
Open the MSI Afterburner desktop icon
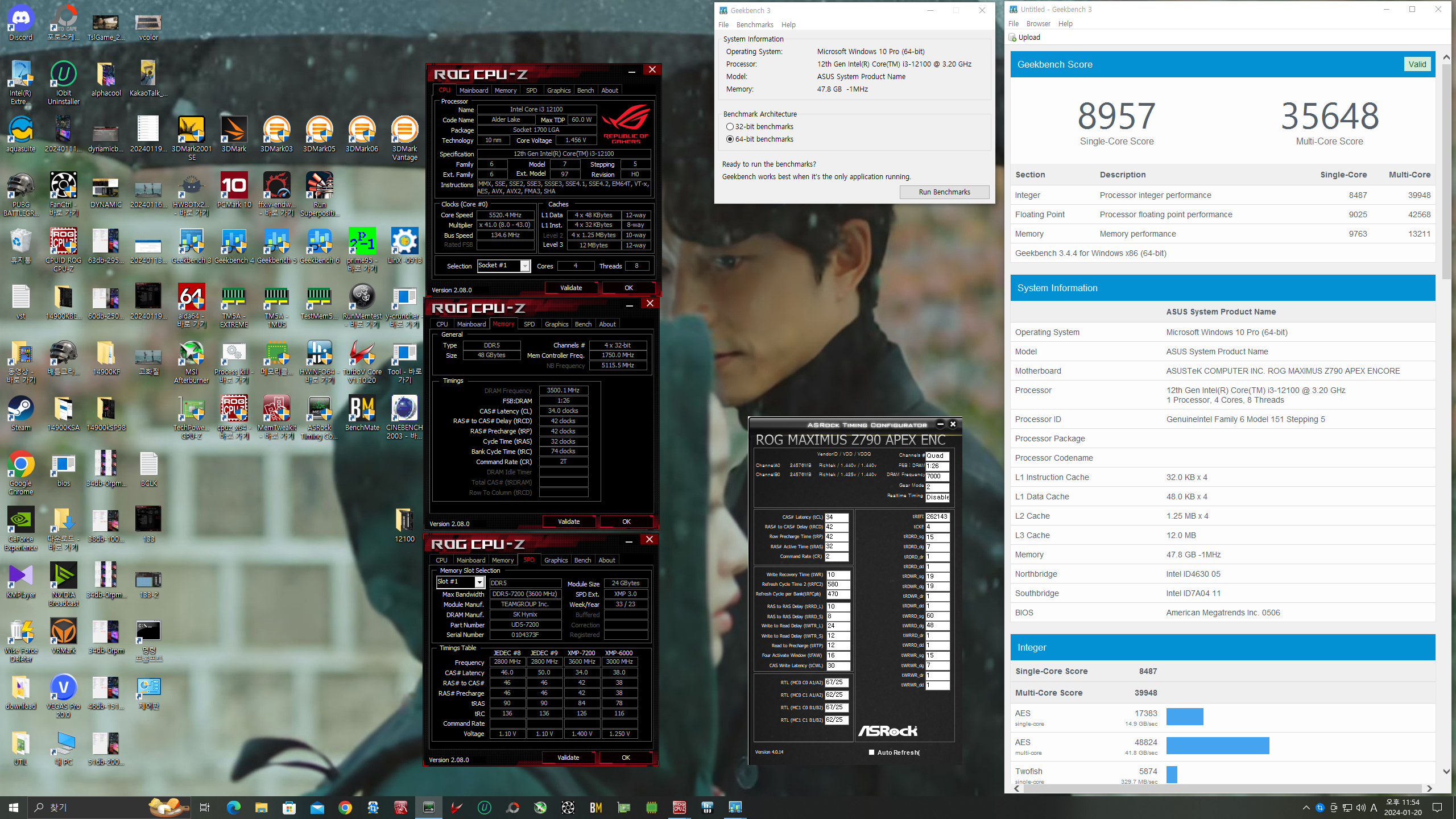[x=191, y=362]
